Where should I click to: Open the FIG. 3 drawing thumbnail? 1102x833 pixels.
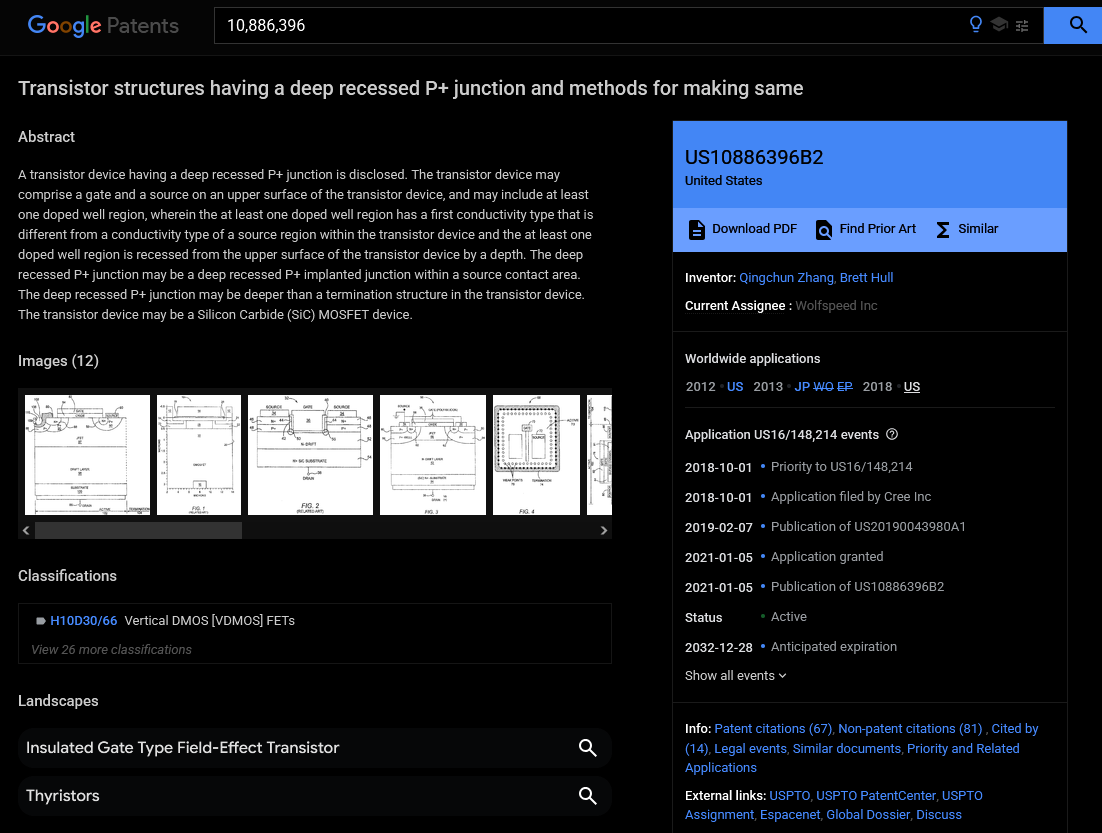tap(433, 455)
